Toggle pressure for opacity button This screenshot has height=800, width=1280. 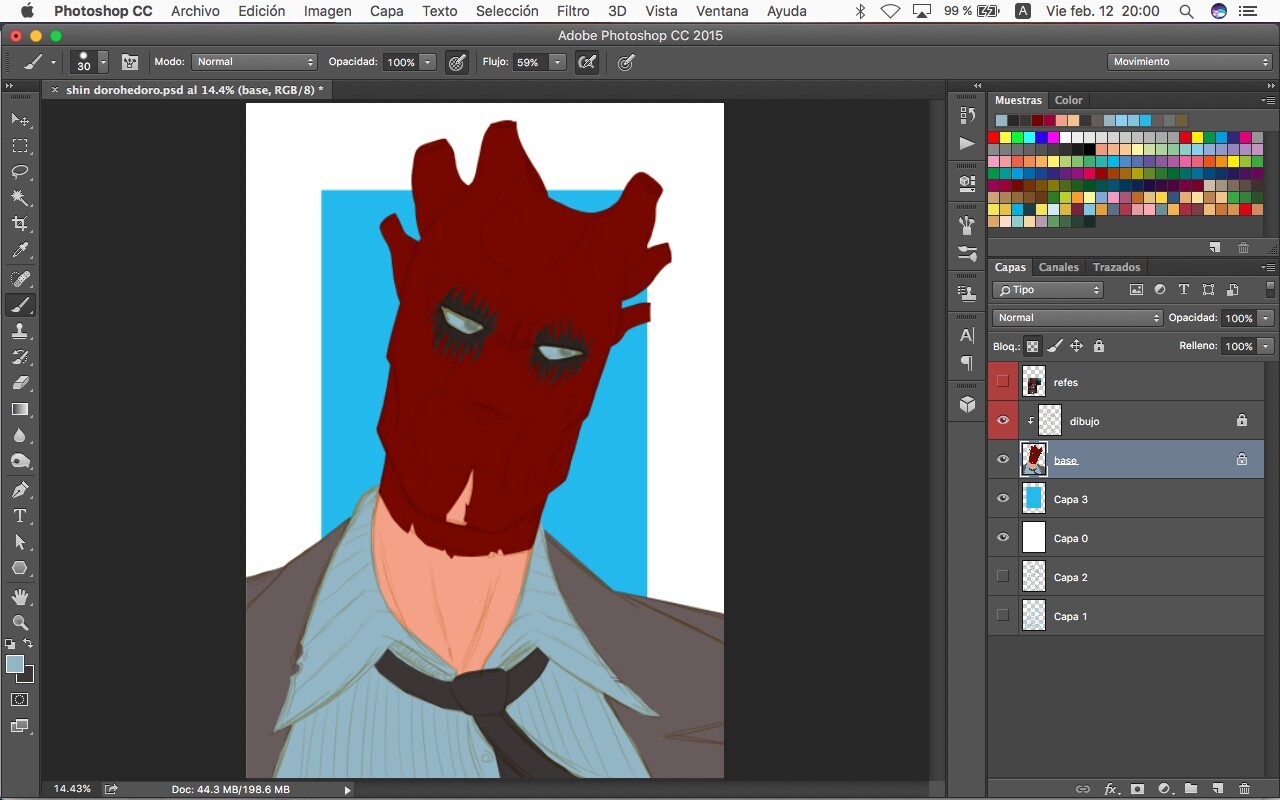click(x=457, y=62)
